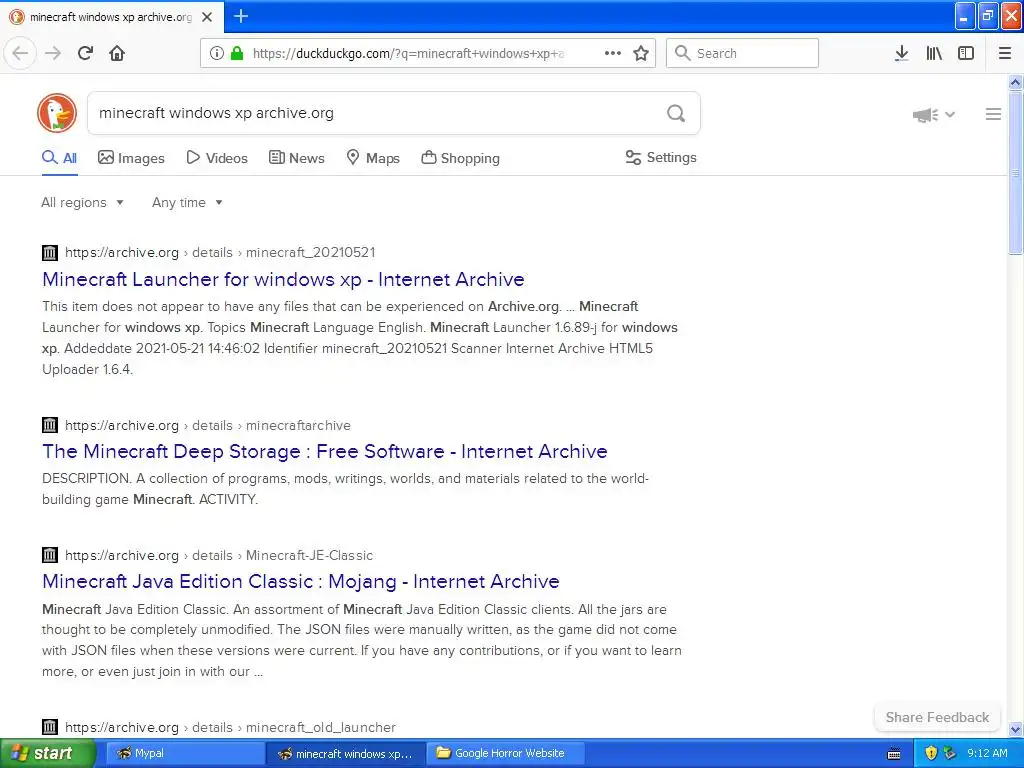Screen dimensions: 1024x768
Task: Open search Settings
Action: tap(661, 157)
